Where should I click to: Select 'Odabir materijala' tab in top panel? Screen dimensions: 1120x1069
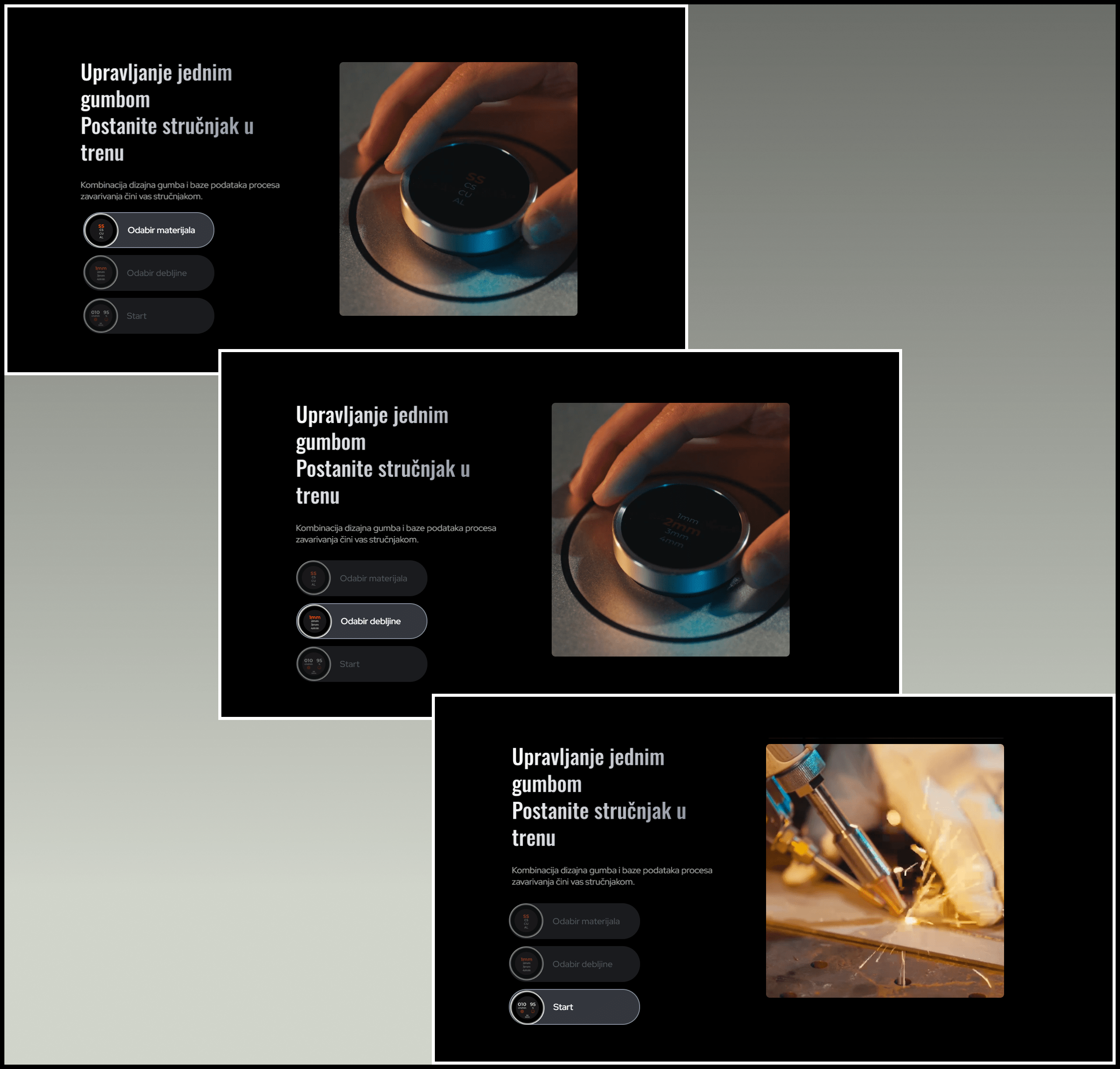pos(149,230)
